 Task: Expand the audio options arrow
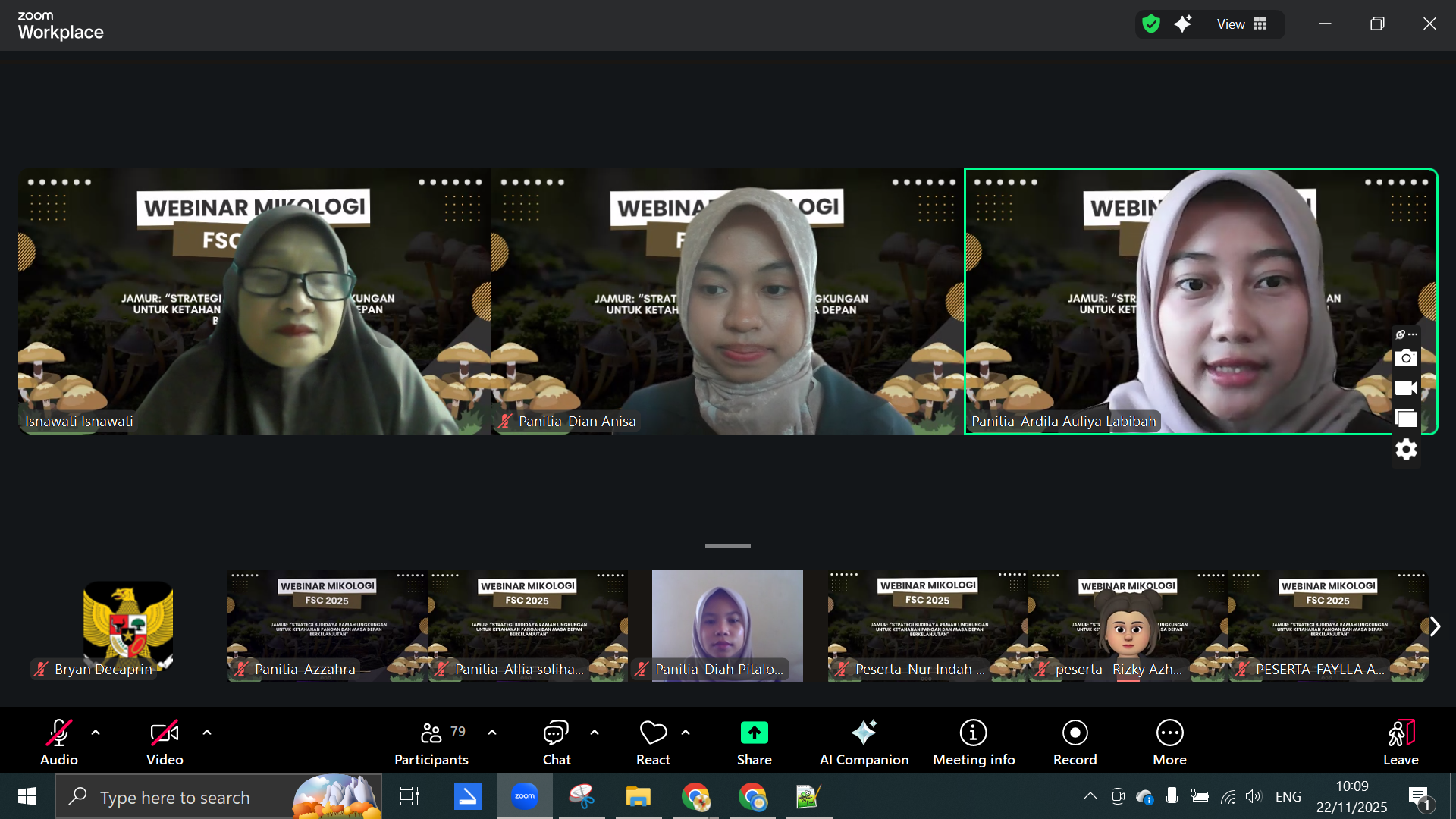coord(96,733)
